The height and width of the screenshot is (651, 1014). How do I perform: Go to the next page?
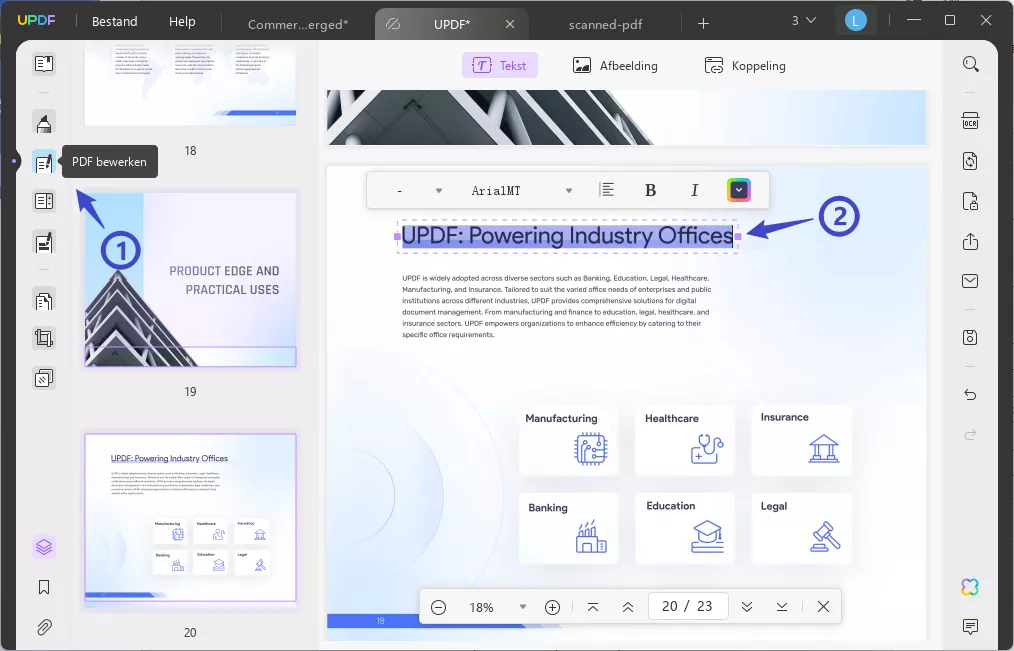[747, 607]
